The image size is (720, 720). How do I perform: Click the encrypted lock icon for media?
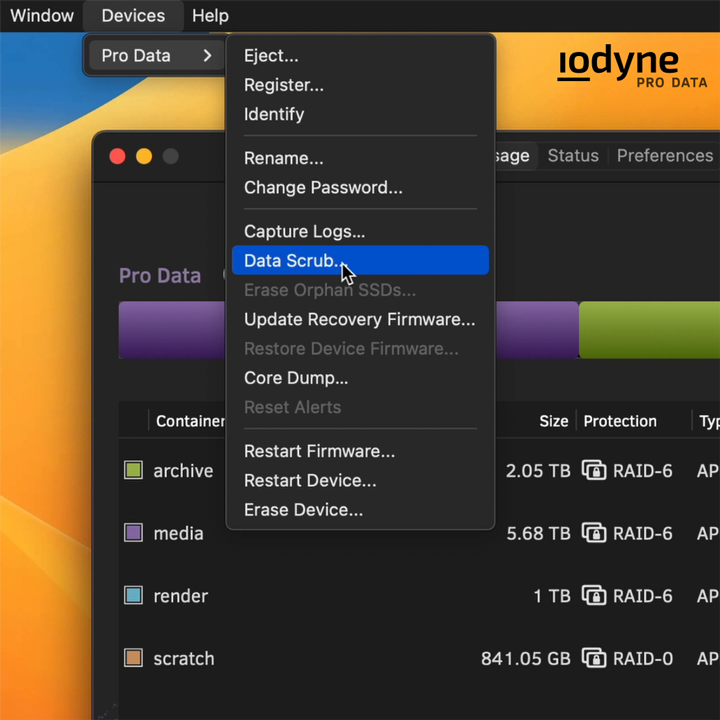[594, 533]
